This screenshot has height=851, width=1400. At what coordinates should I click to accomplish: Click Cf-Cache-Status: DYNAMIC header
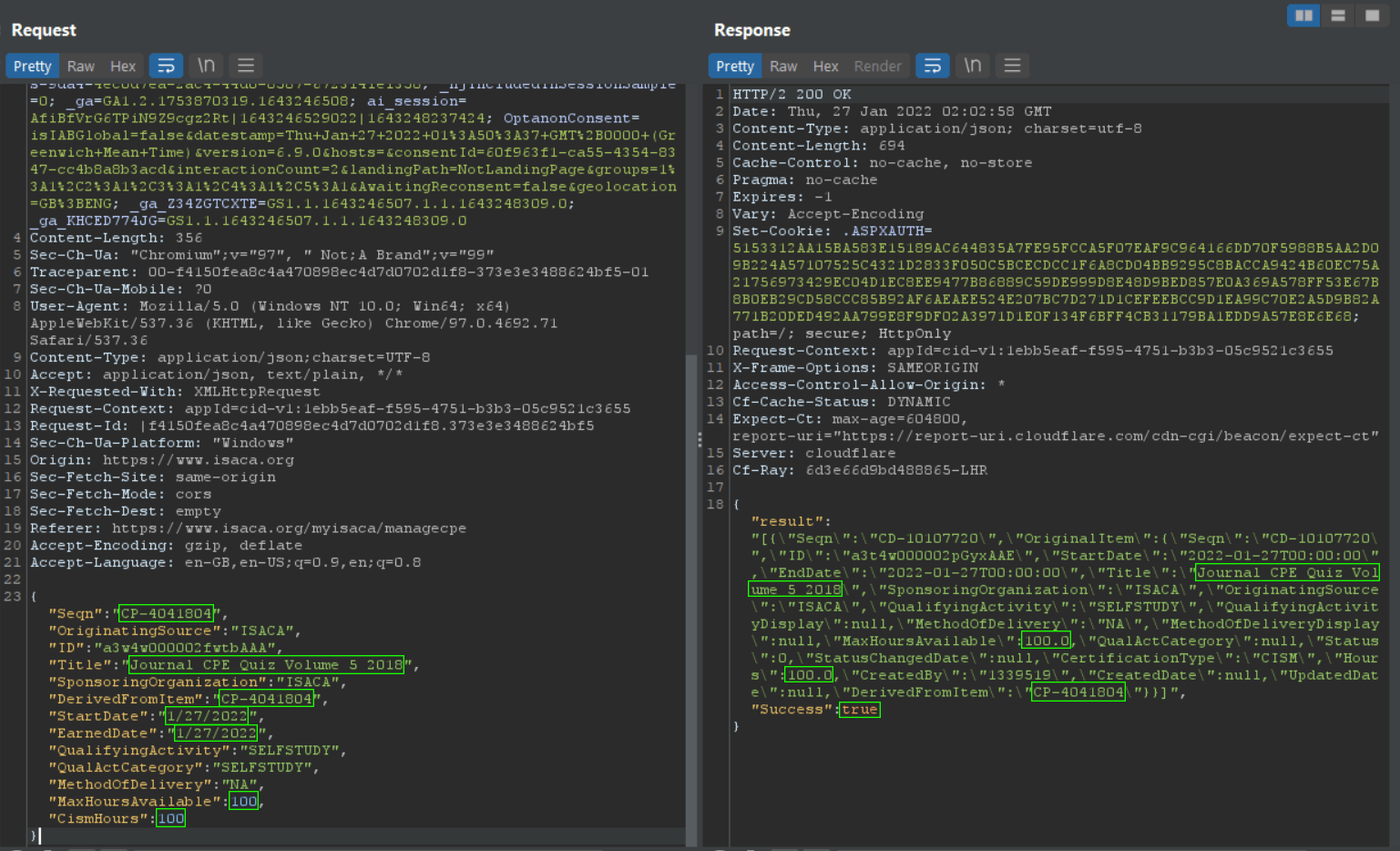click(x=842, y=402)
